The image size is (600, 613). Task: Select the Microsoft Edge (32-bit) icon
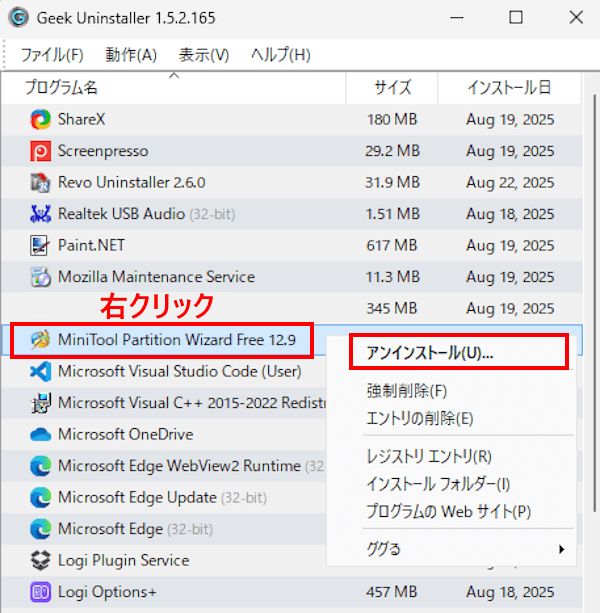tap(41, 529)
